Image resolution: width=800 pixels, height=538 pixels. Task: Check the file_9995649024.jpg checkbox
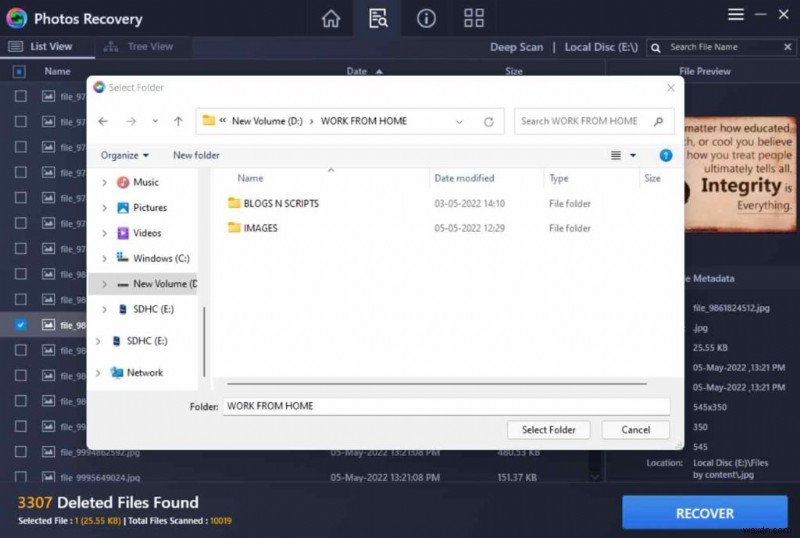(x=20, y=477)
